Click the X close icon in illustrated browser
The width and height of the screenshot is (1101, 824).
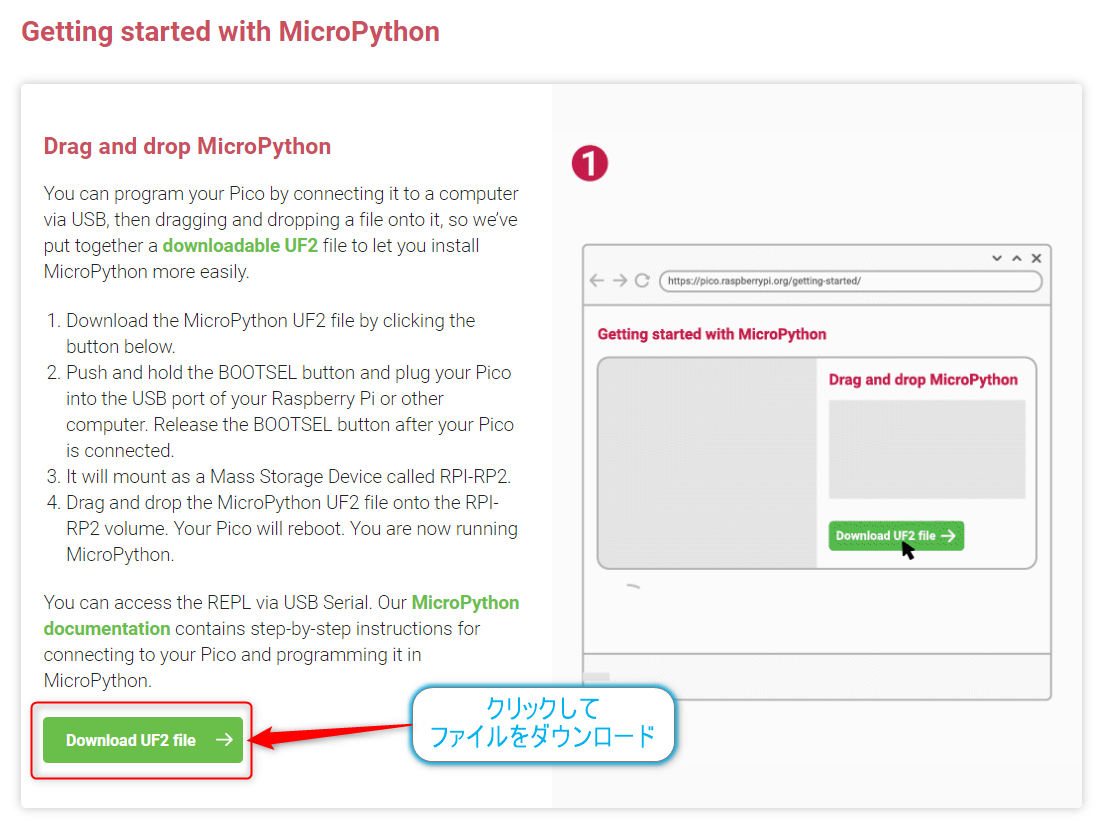pyautogui.click(x=1036, y=258)
